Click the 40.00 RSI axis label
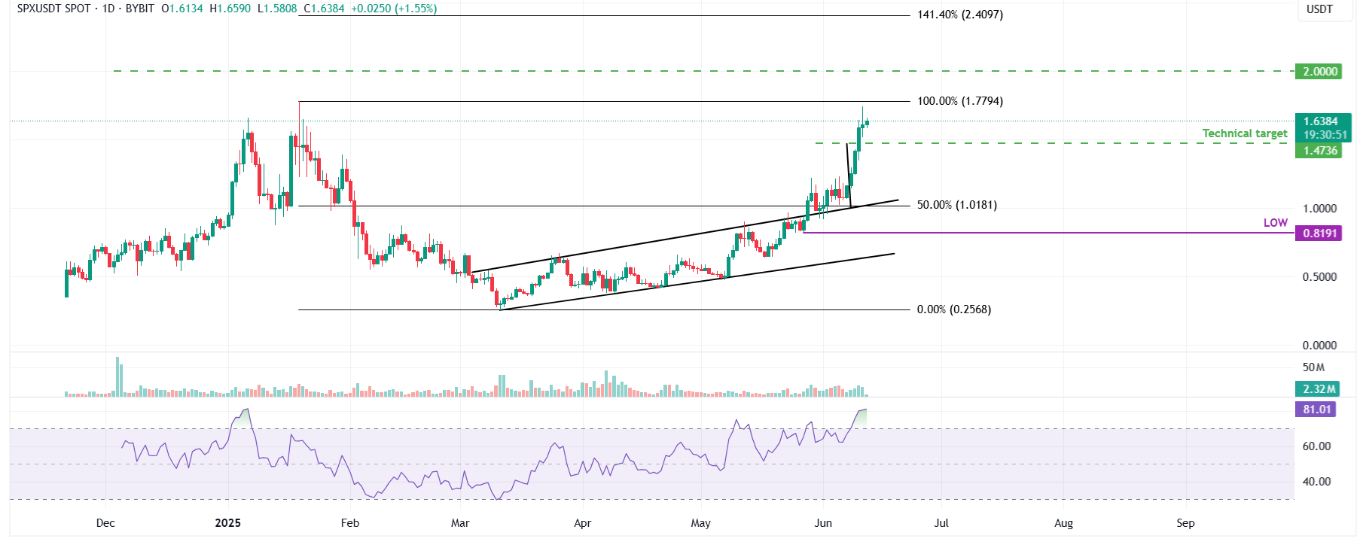The height and width of the screenshot is (546, 1365). (1319, 481)
